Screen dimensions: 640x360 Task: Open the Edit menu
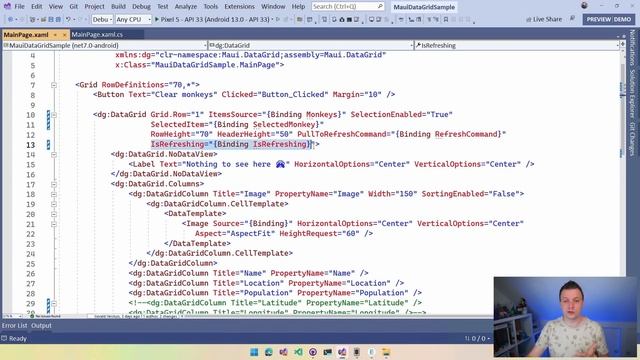tap(36, 7)
